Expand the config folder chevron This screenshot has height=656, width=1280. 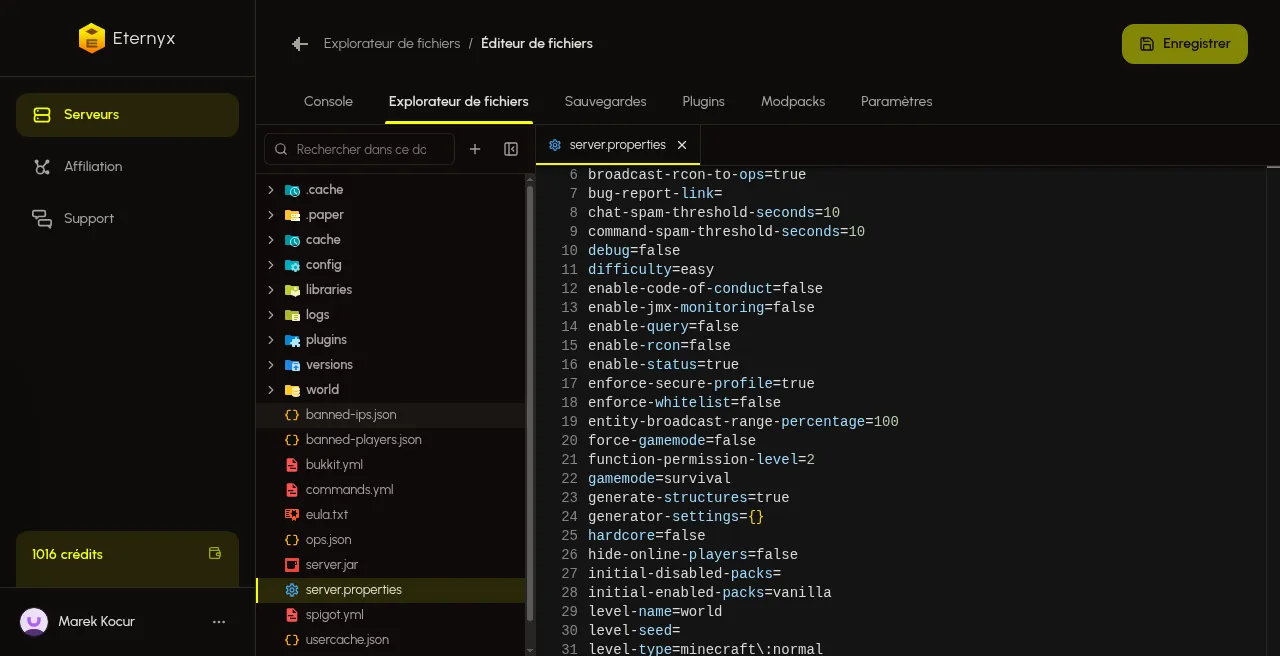271,265
